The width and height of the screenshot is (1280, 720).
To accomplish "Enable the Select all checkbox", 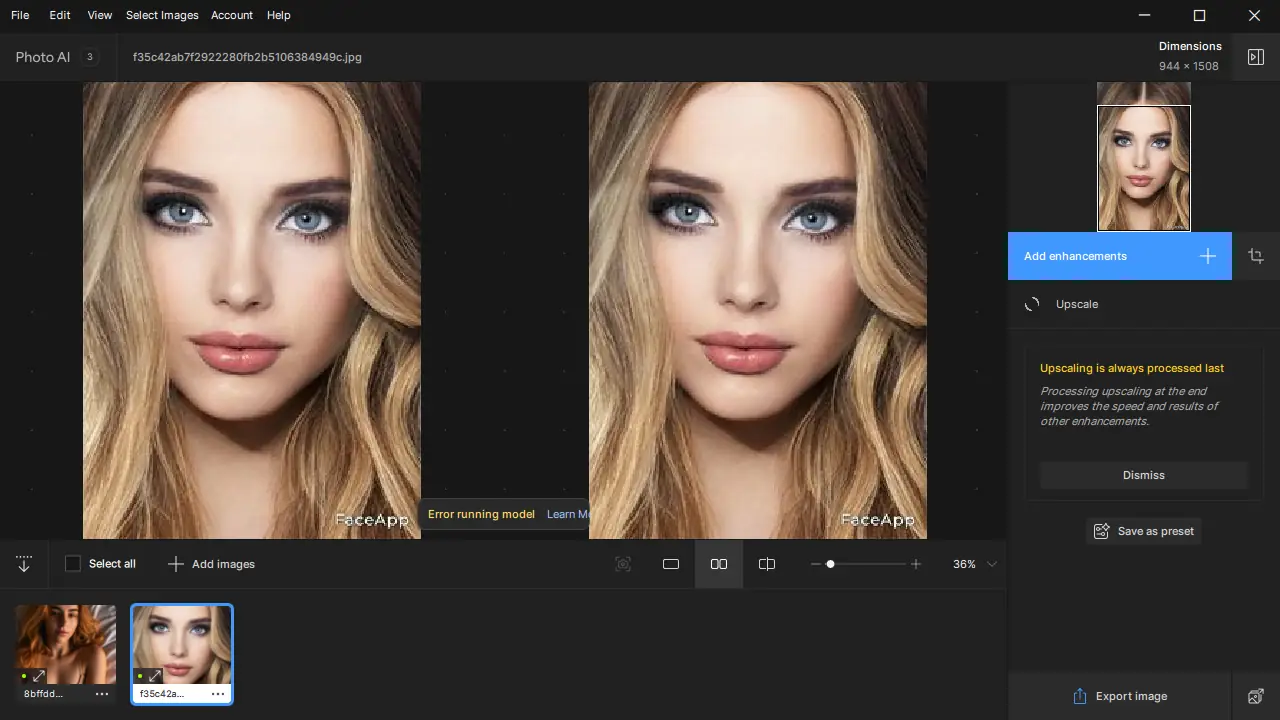I will (73, 563).
